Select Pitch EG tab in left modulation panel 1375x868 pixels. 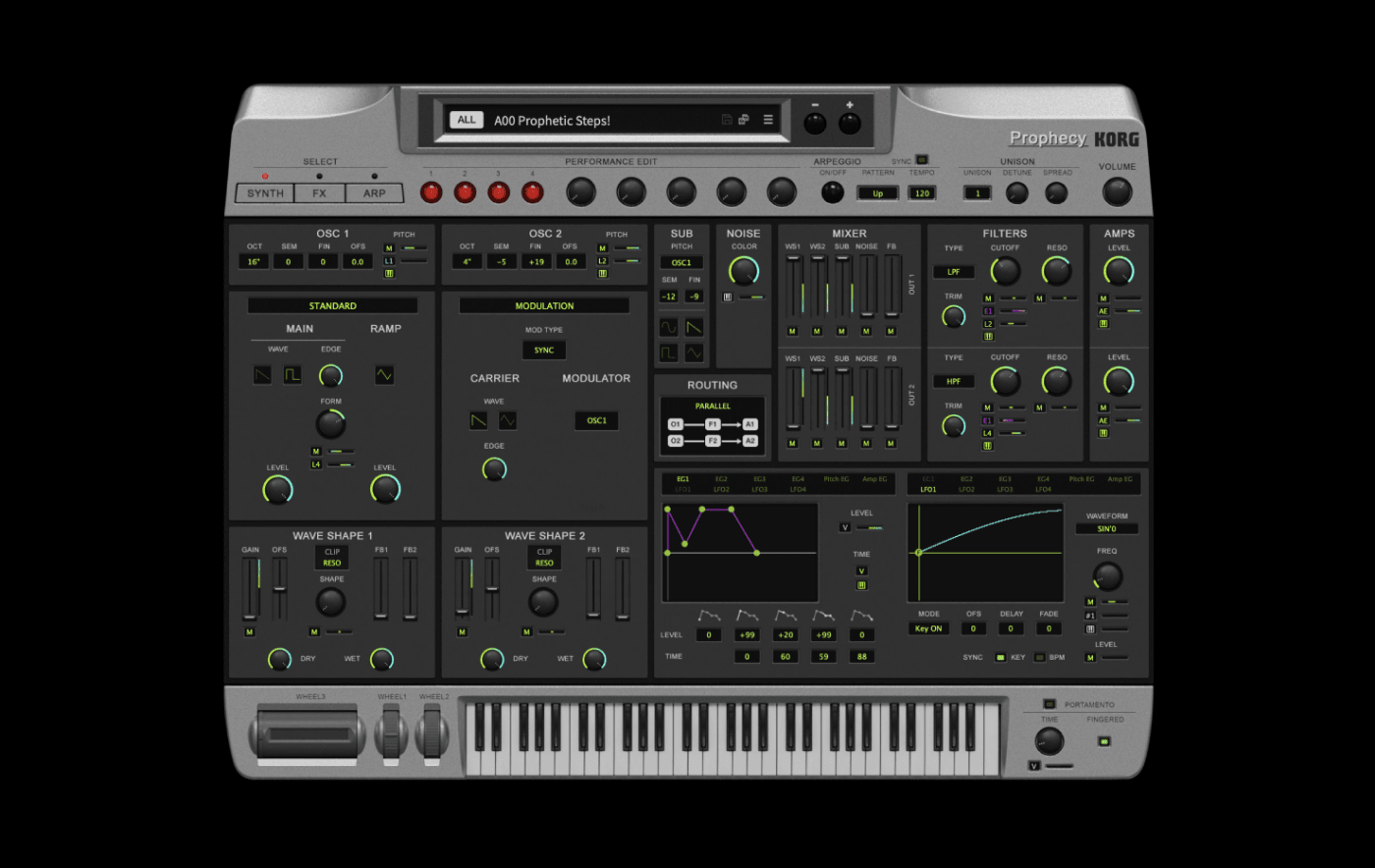(837, 479)
